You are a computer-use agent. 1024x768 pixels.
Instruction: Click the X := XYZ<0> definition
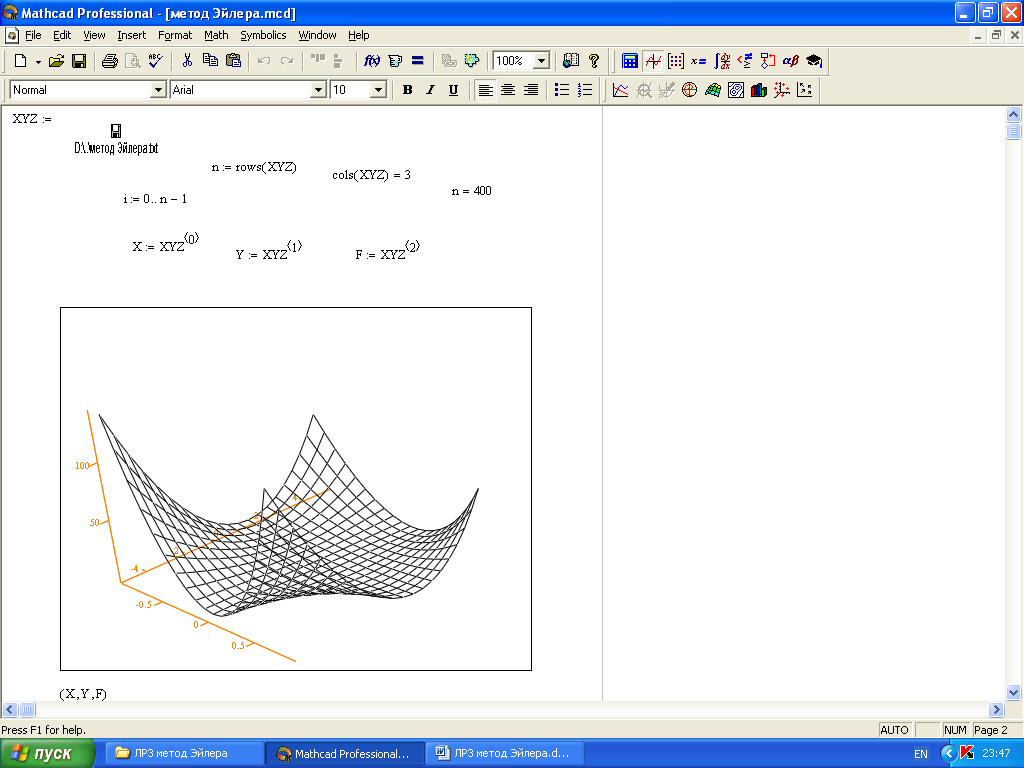pyautogui.click(x=165, y=243)
